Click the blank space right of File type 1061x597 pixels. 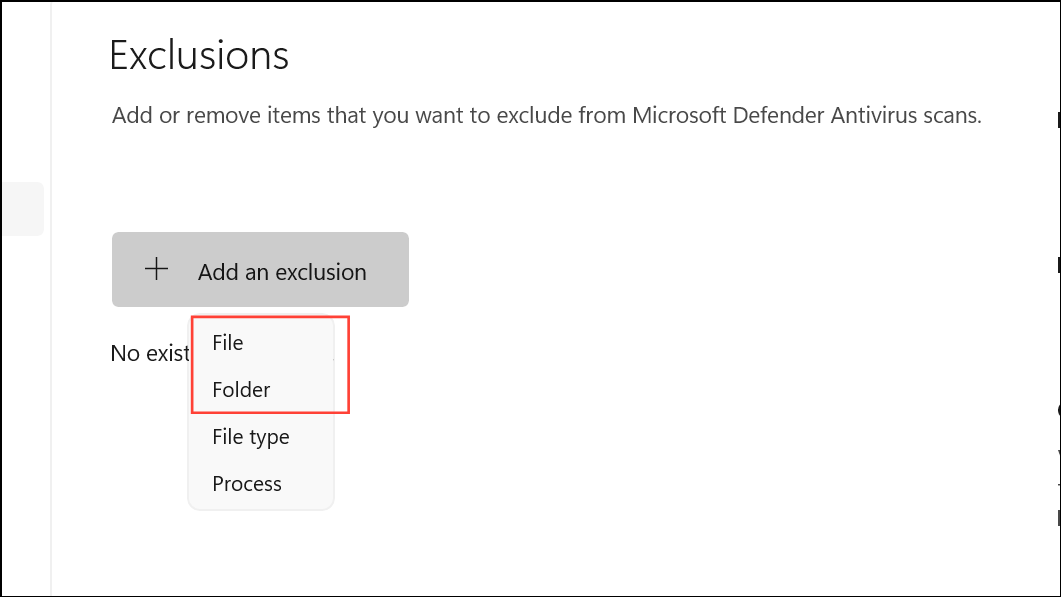point(311,437)
